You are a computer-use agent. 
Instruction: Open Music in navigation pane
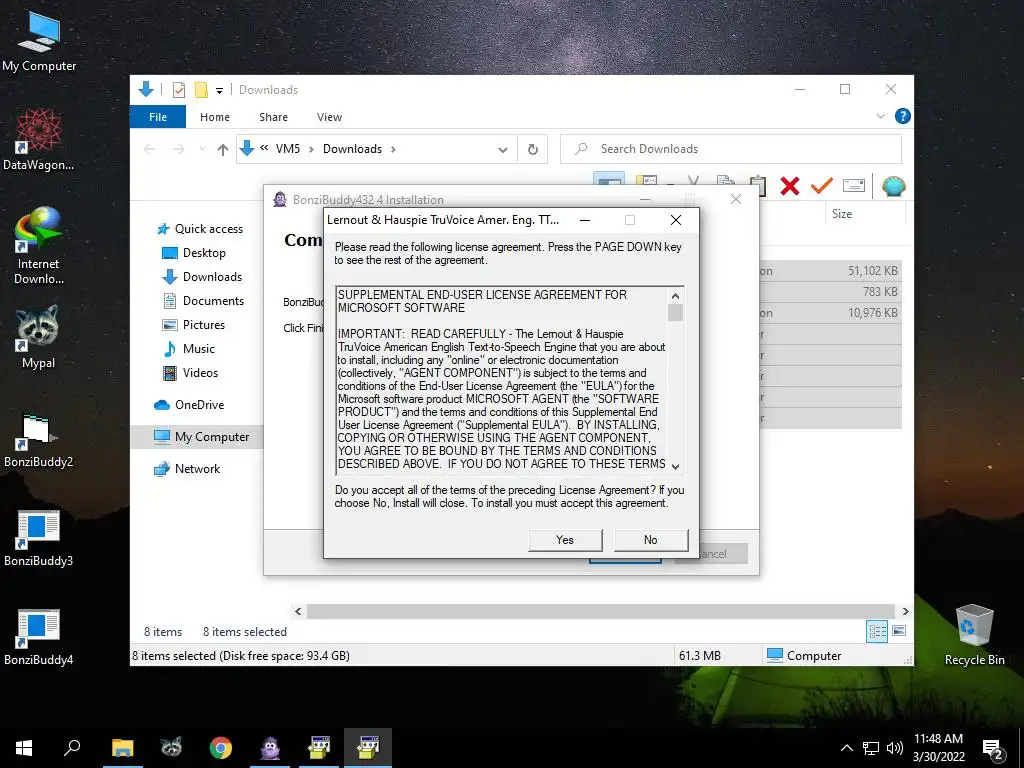tap(188, 349)
